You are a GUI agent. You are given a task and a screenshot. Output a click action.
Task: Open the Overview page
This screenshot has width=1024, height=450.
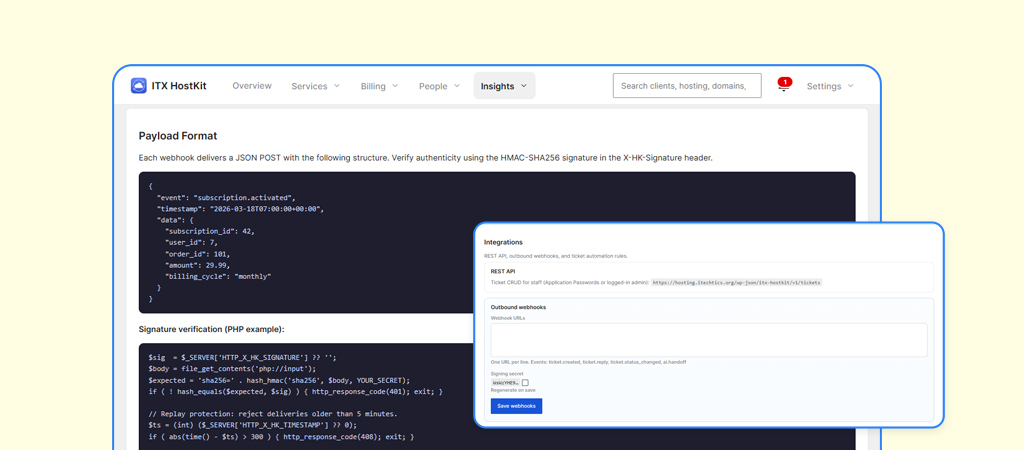tap(252, 86)
